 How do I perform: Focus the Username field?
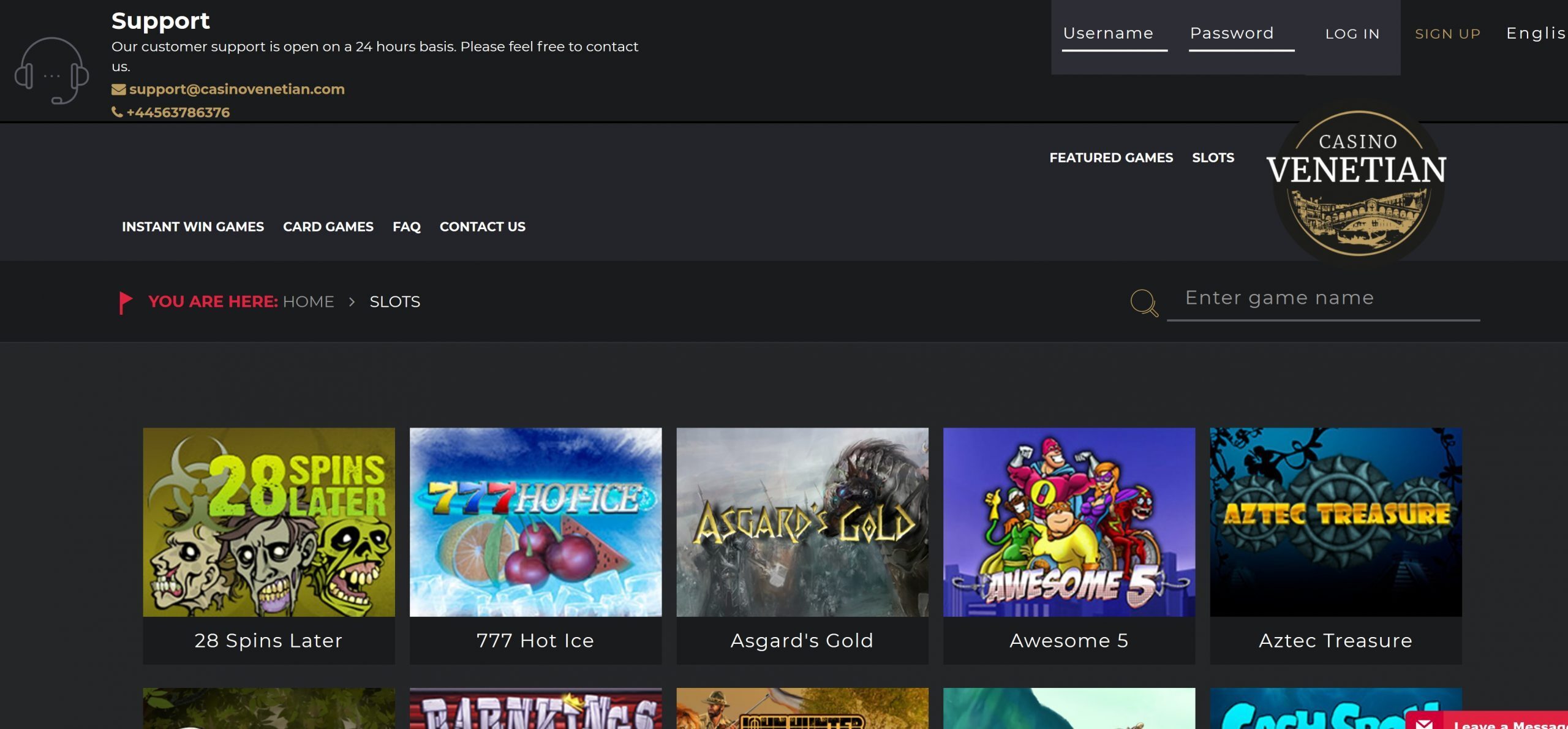[1114, 34]
